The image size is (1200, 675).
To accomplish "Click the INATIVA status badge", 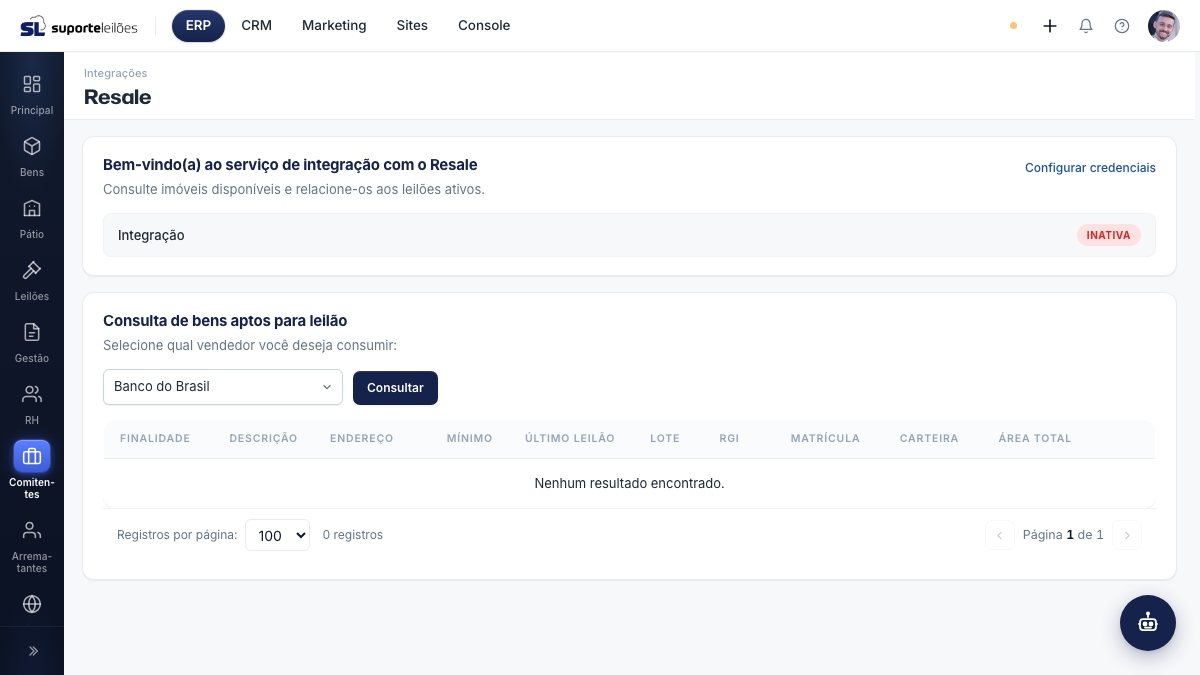I will [1108, 235].
